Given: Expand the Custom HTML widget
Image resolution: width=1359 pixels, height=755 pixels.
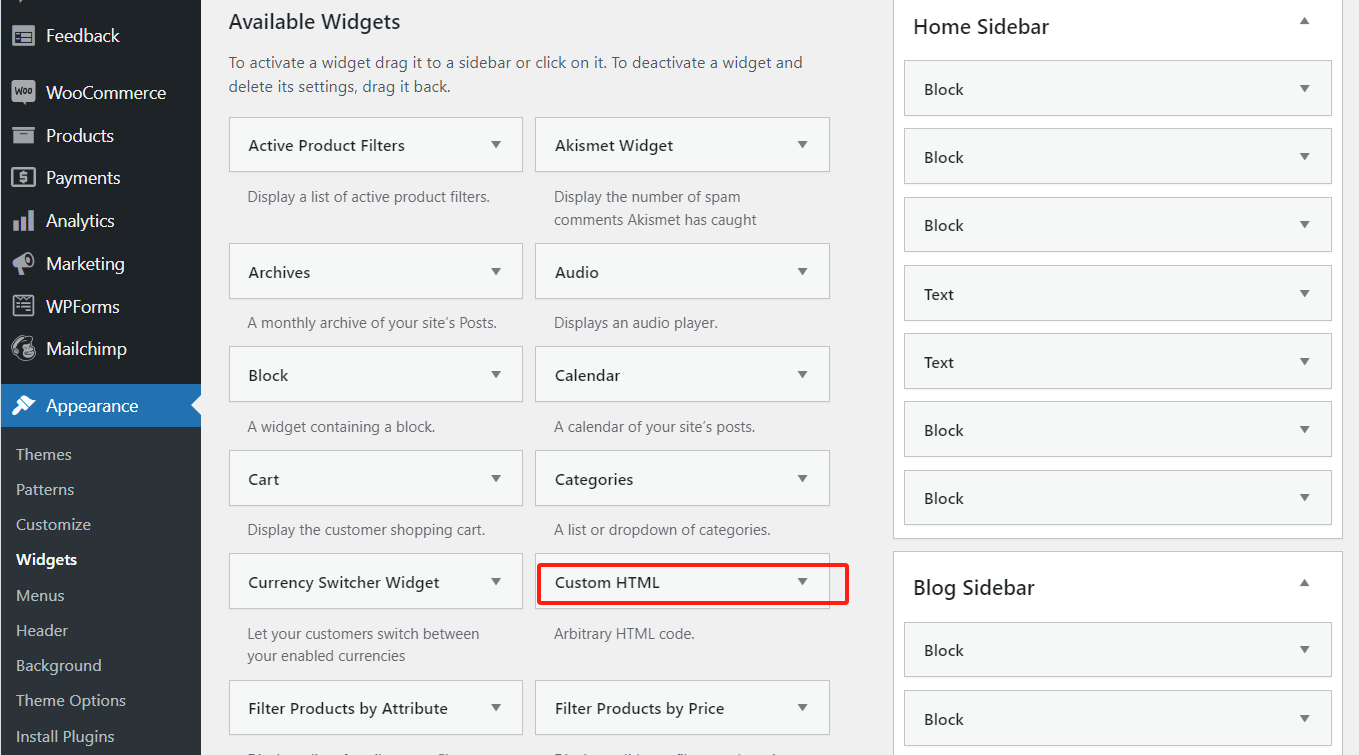Looking at the screenshot, I should coord(801,581).
